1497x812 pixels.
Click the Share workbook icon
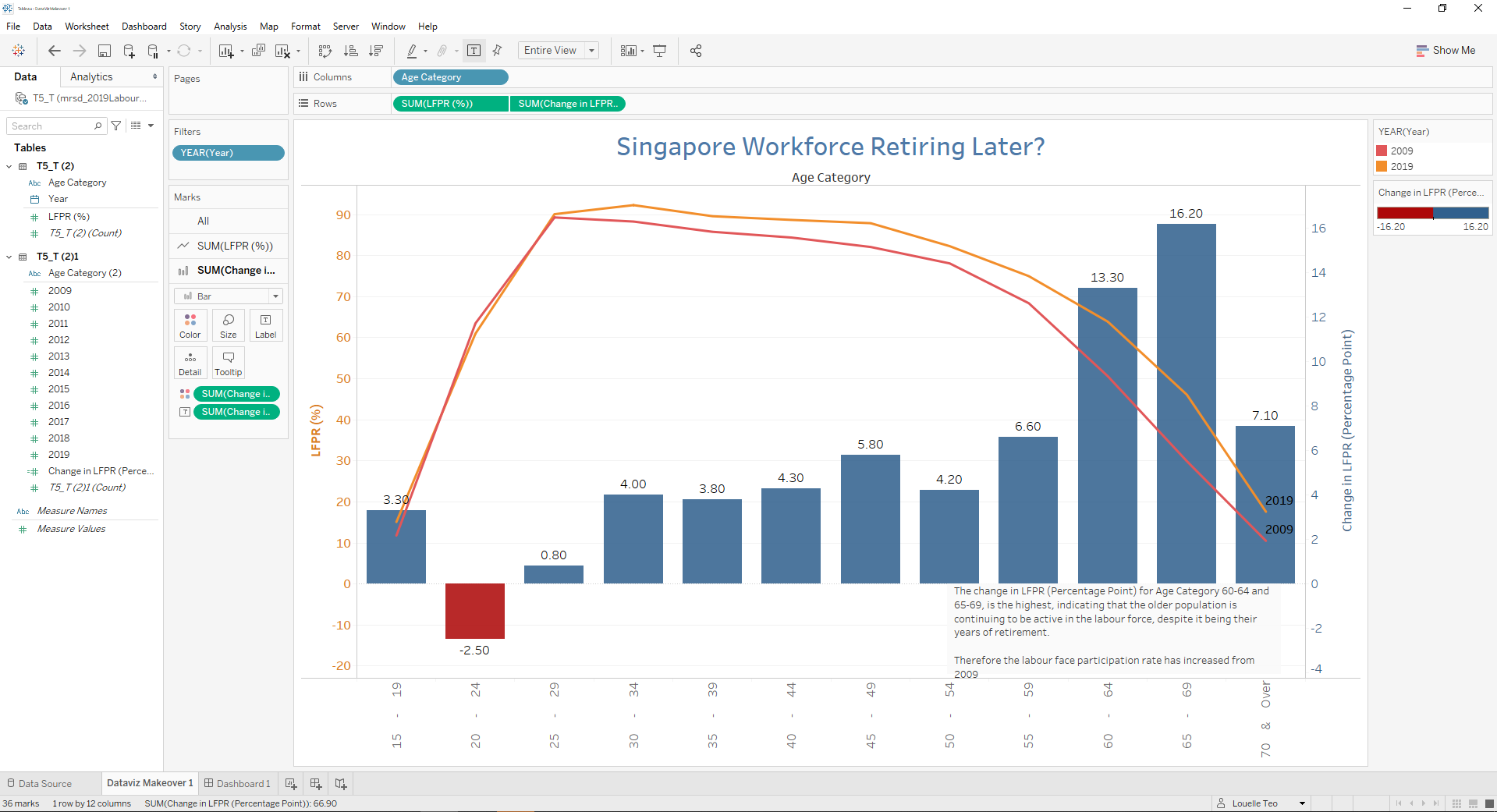pos(696,50)
